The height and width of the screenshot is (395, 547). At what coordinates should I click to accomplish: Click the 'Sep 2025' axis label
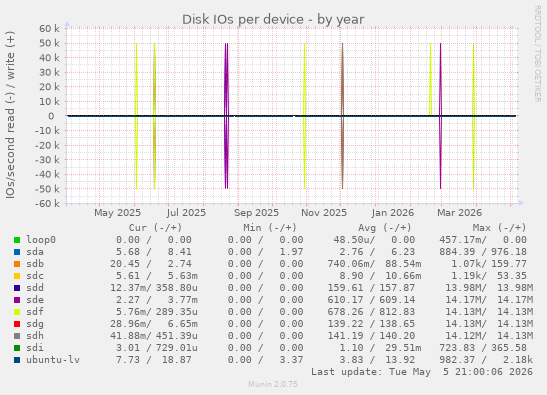pyautogui.click(x=256, y=213)
